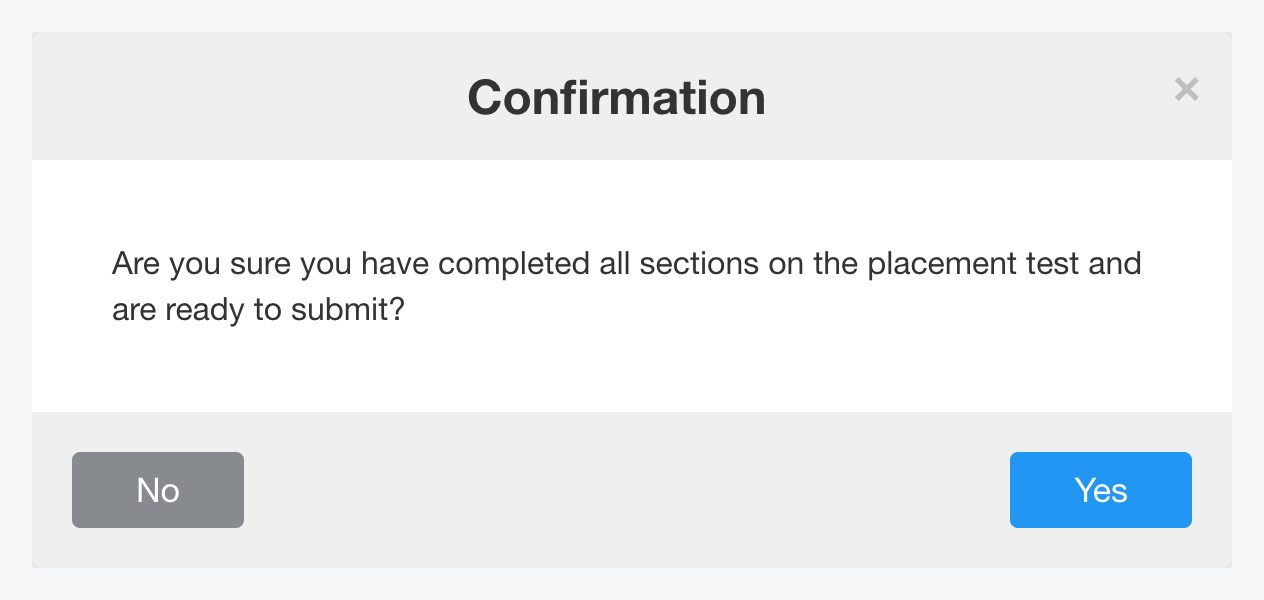Click the gray footer area between No and Yes
Viewport: 1264px width, 600px height.
626,490
